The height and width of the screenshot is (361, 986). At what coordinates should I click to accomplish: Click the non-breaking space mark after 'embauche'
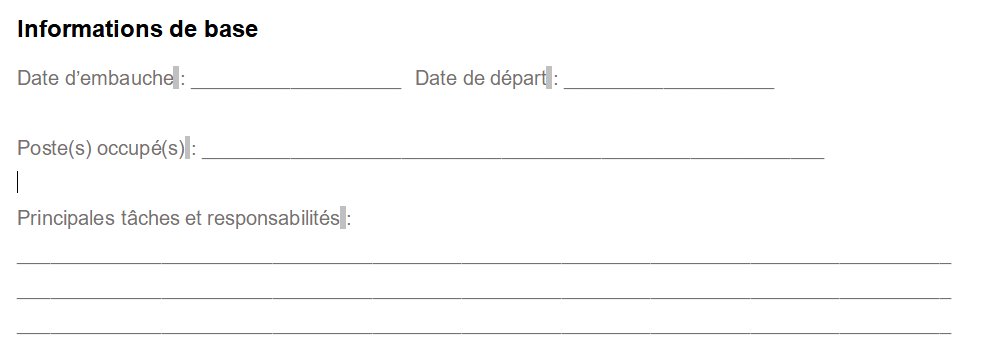pos(176,78)
